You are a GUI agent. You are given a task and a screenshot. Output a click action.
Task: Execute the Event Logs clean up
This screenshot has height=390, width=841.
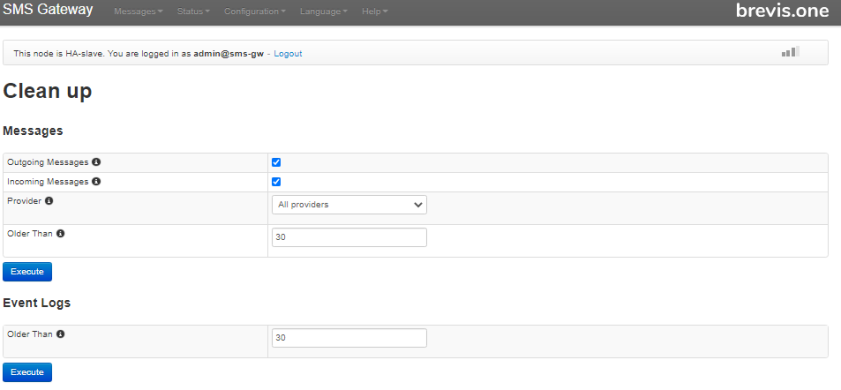pyautogui.click(x=27, y=372)
